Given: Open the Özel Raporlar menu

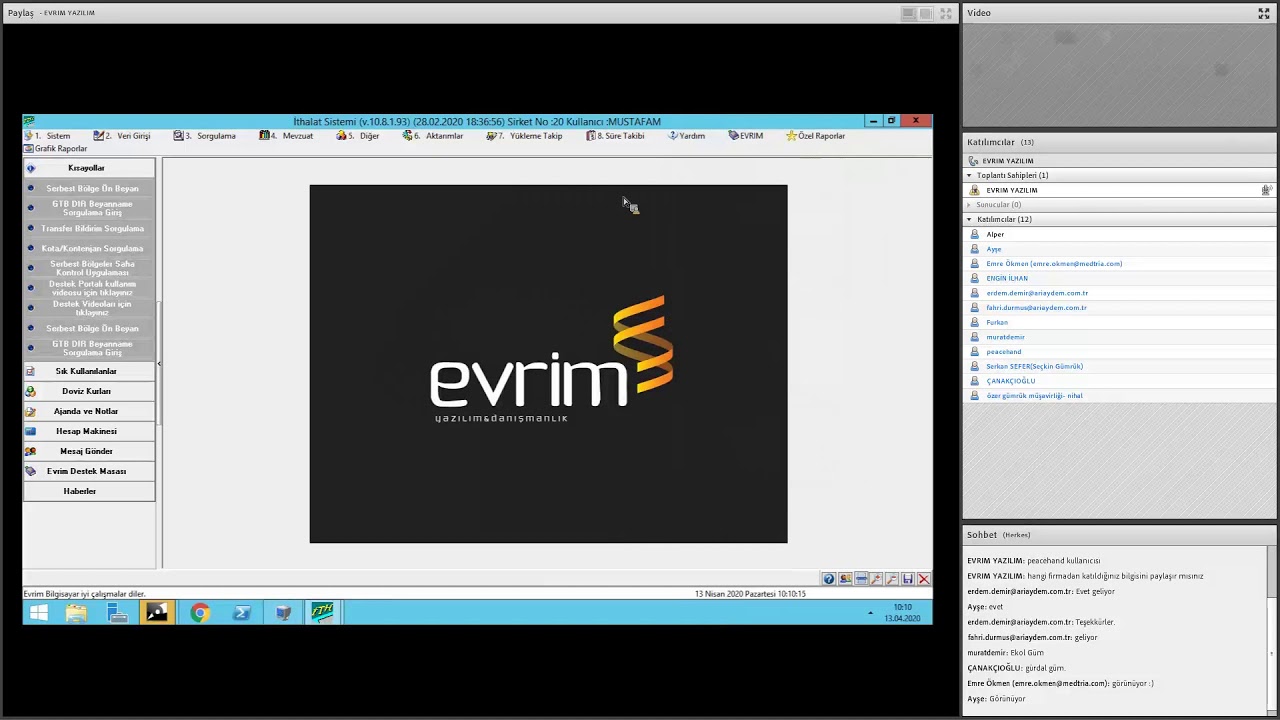Looking at the screenshot, I should [x=816, y=136].
